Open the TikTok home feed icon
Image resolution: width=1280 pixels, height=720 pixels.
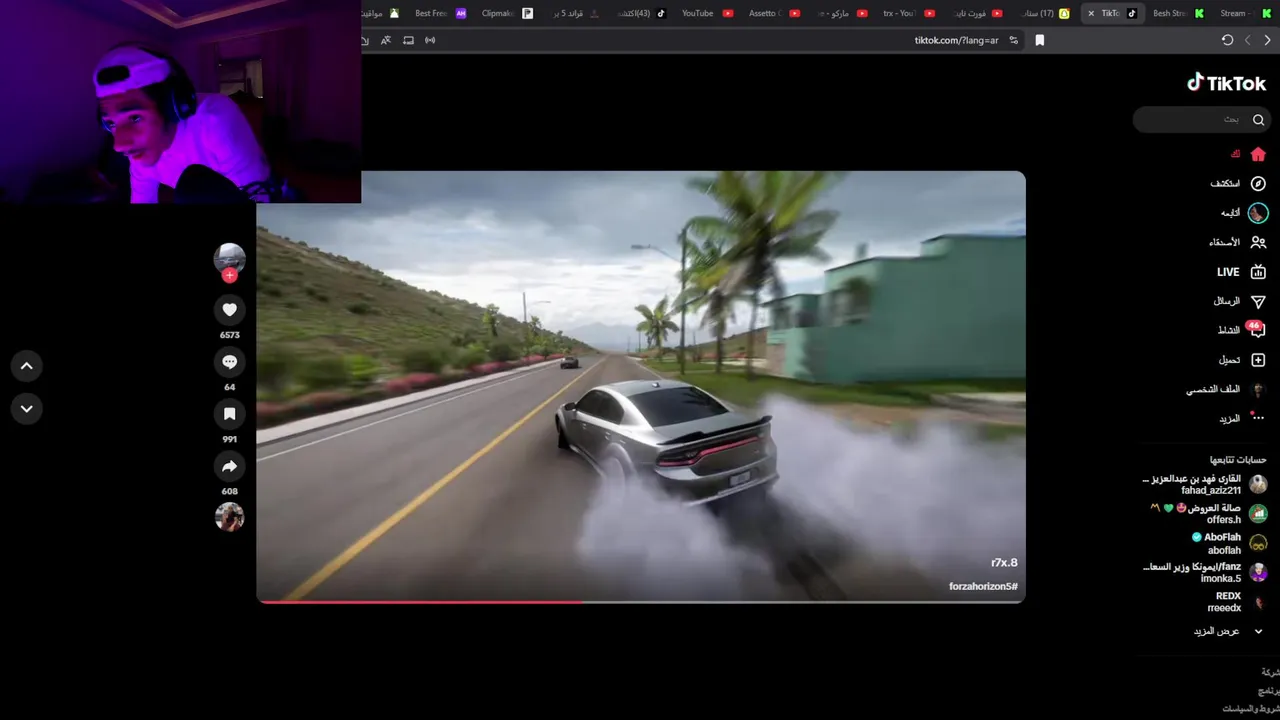tap(1258, 154)
